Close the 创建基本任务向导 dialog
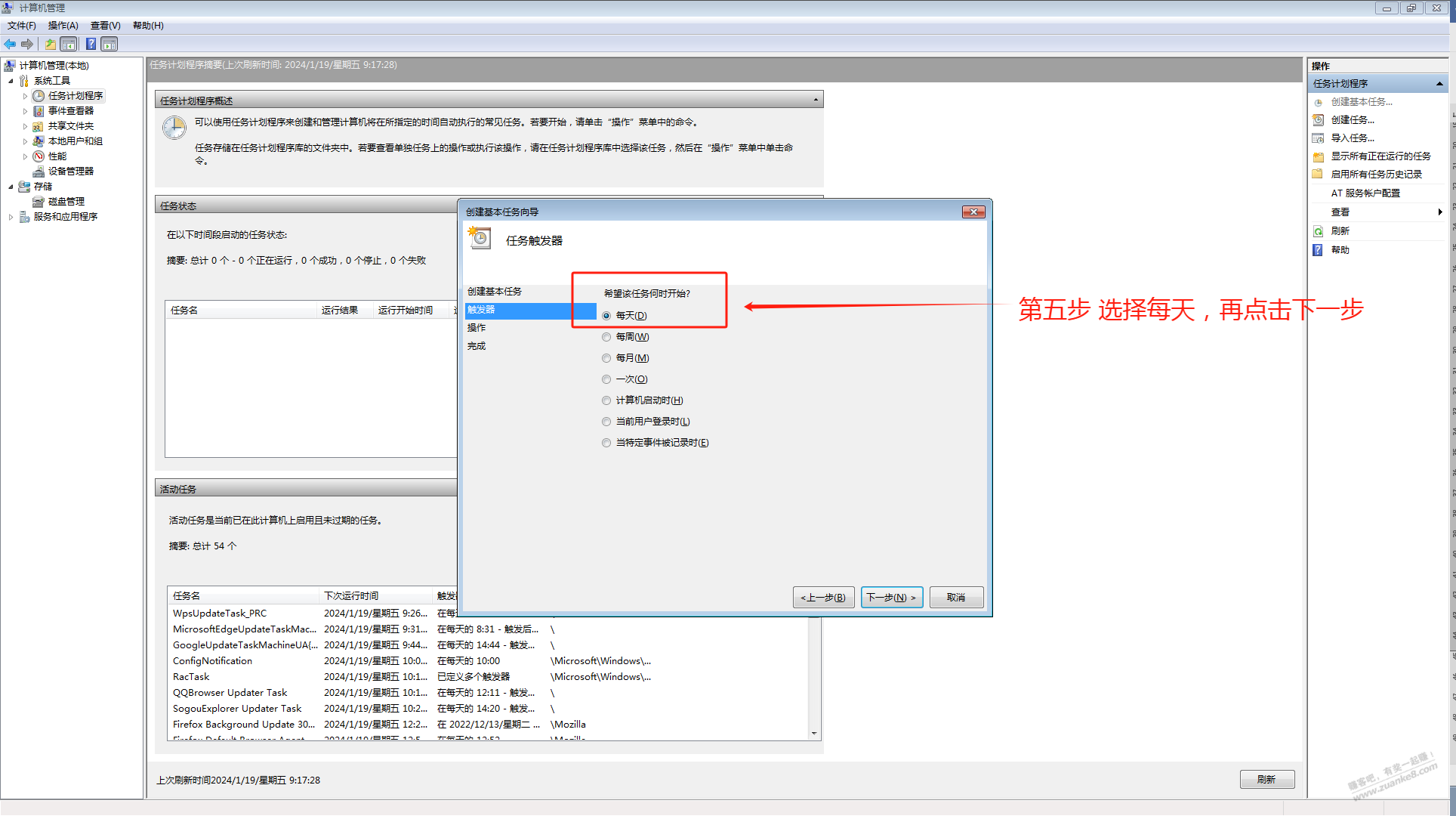This screenshot has height=816, width=1456. [973, 212]
